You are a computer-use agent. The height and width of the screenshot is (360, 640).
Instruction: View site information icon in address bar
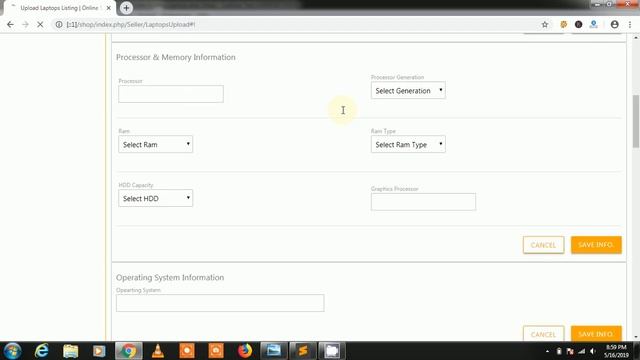[59, 24]
